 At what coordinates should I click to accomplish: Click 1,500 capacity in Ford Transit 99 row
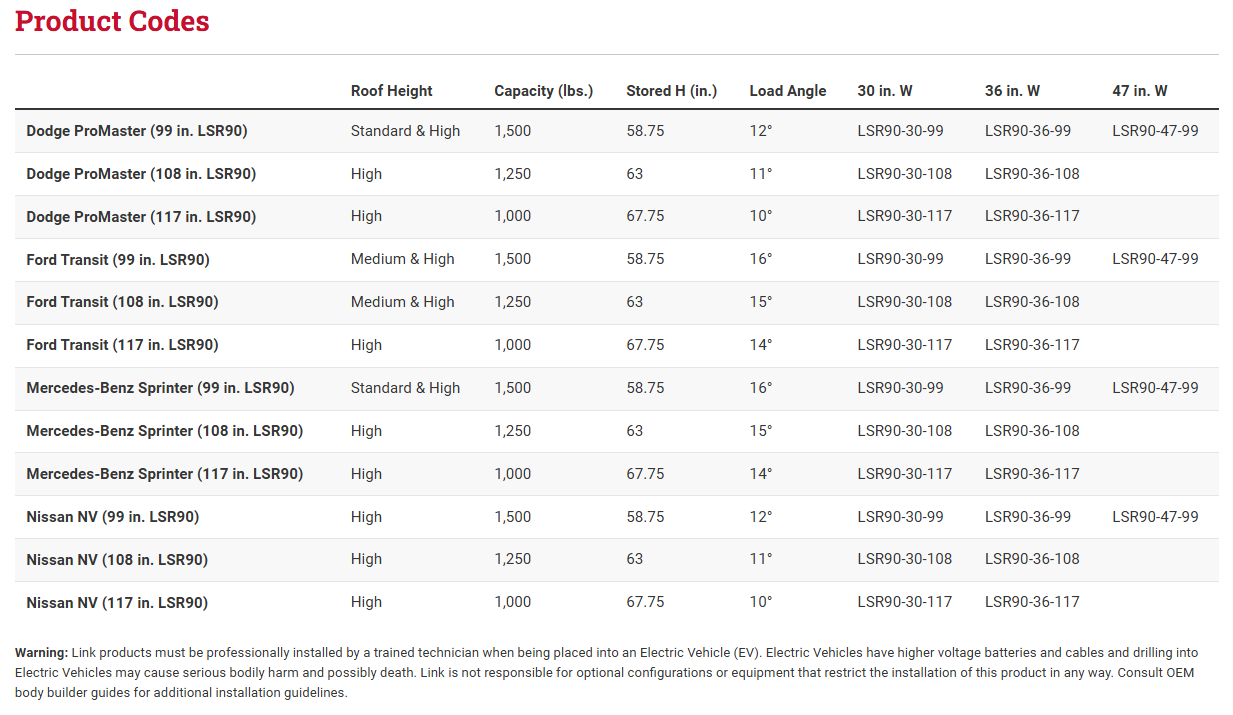point(513,259)
